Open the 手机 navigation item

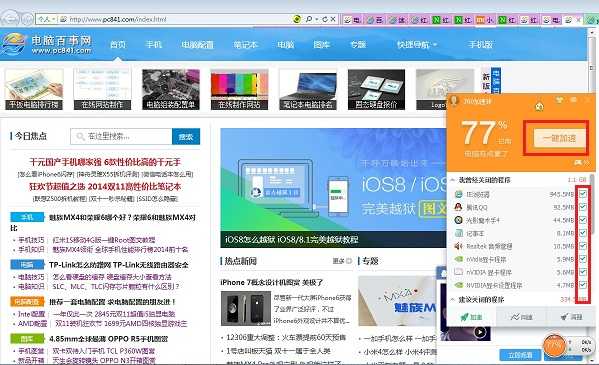[154, 45]
